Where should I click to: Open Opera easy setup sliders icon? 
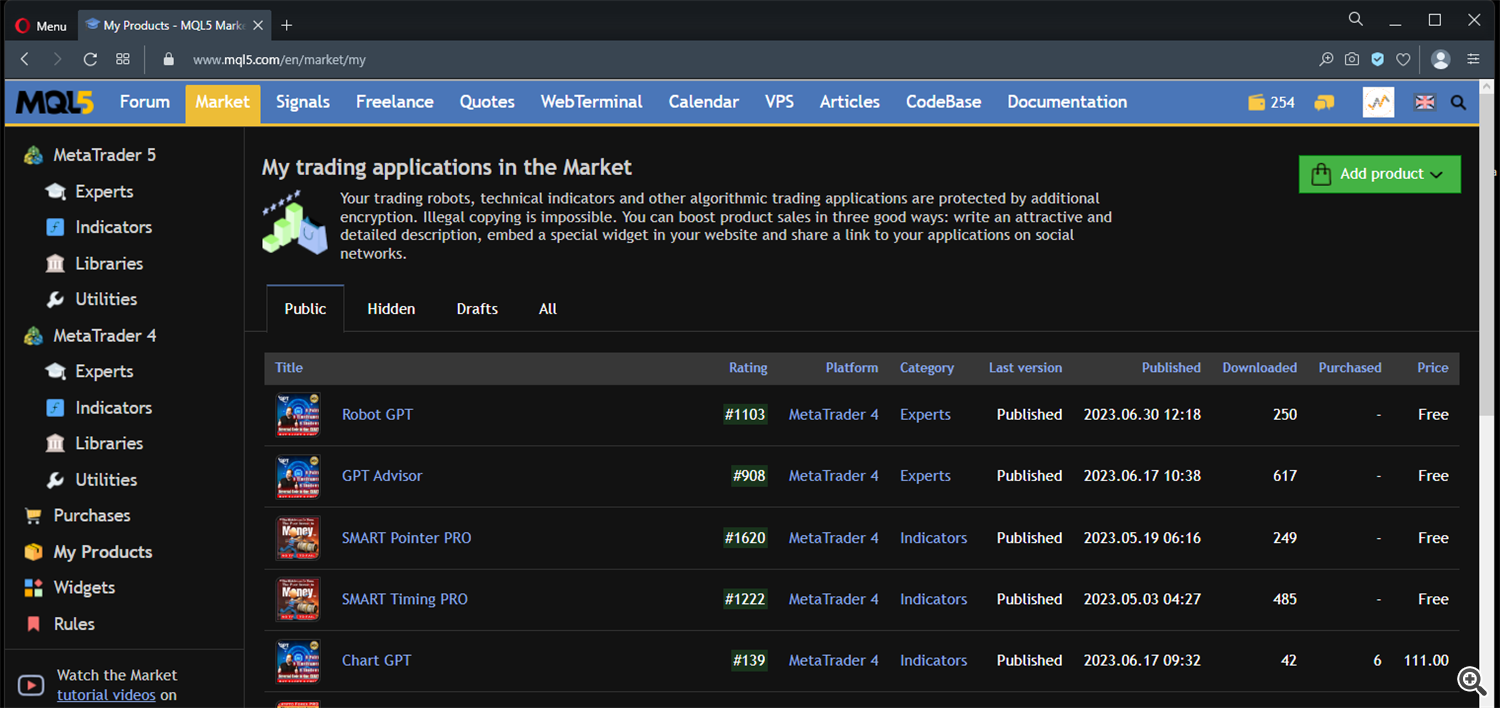pos(1473,59)
